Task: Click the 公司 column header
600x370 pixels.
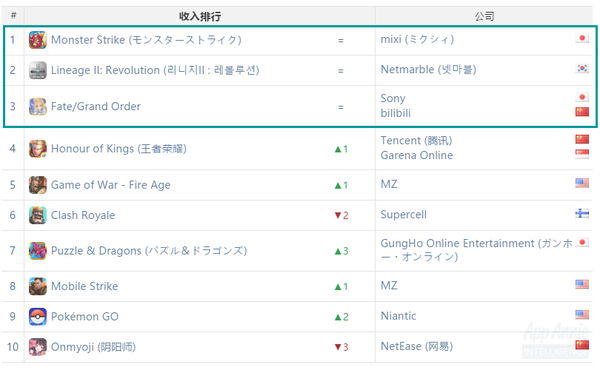Action: pyautogui.click(x=484, y=16)
